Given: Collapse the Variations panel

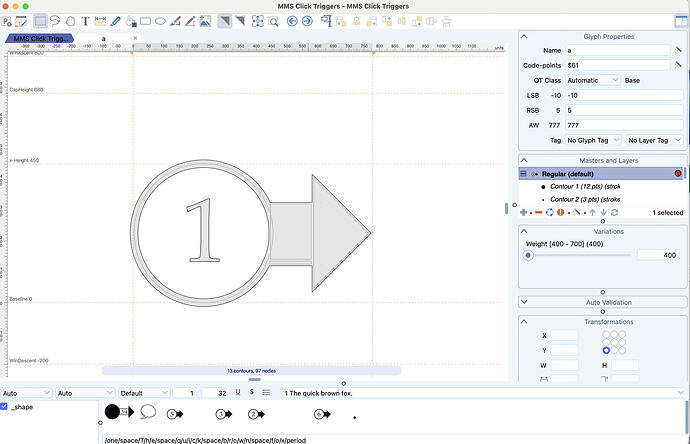Looking at the screenshot, I should pos(524,231).
